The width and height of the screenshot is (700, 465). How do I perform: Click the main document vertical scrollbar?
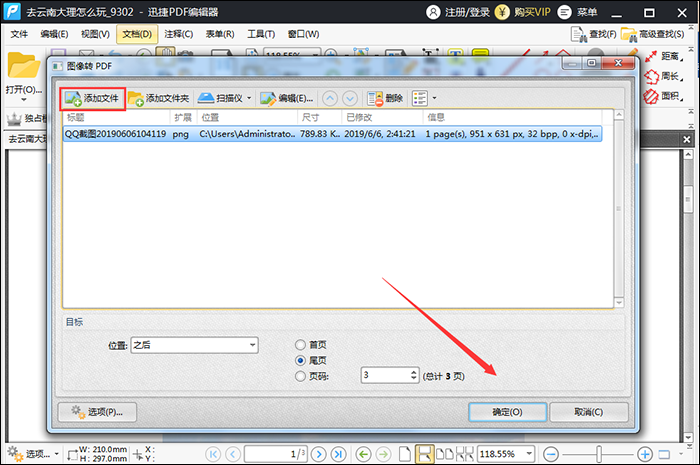coord(688,296)
